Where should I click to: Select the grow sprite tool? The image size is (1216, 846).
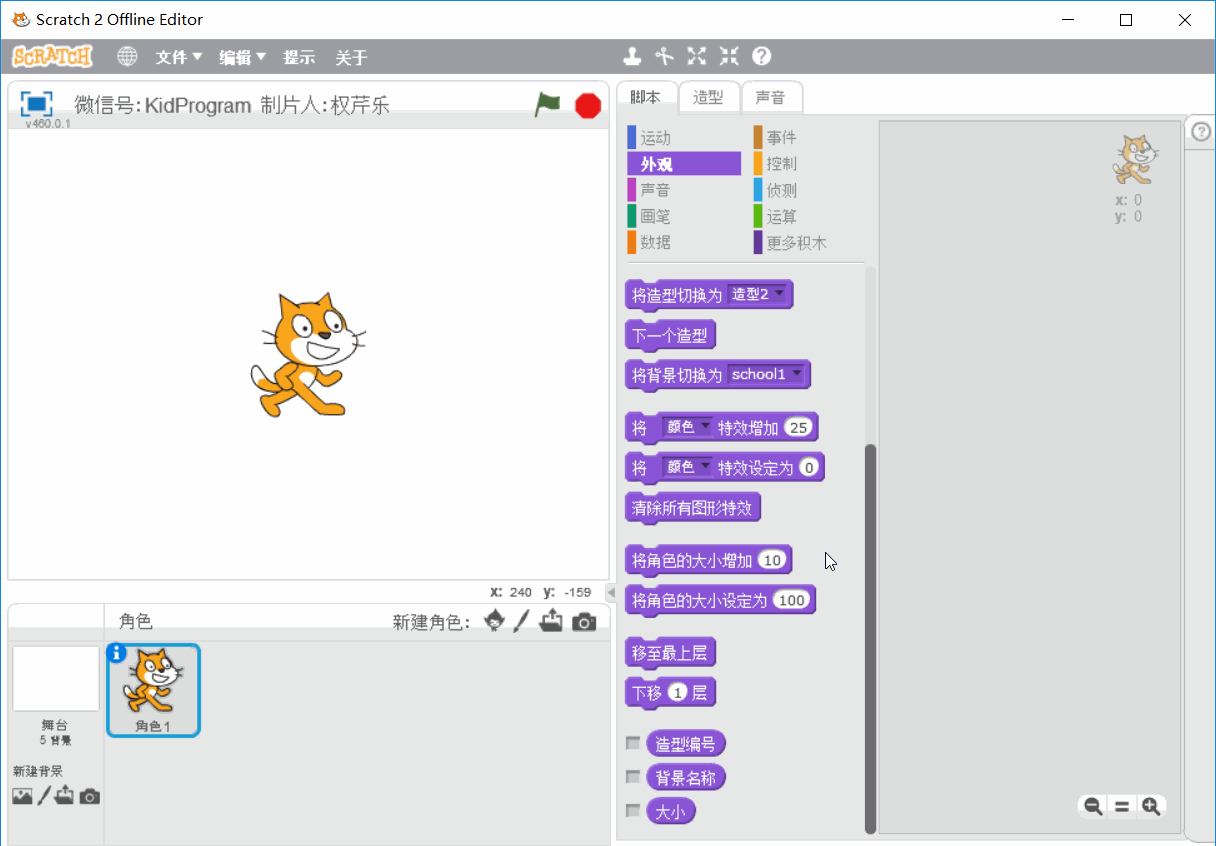pos(697,56)
